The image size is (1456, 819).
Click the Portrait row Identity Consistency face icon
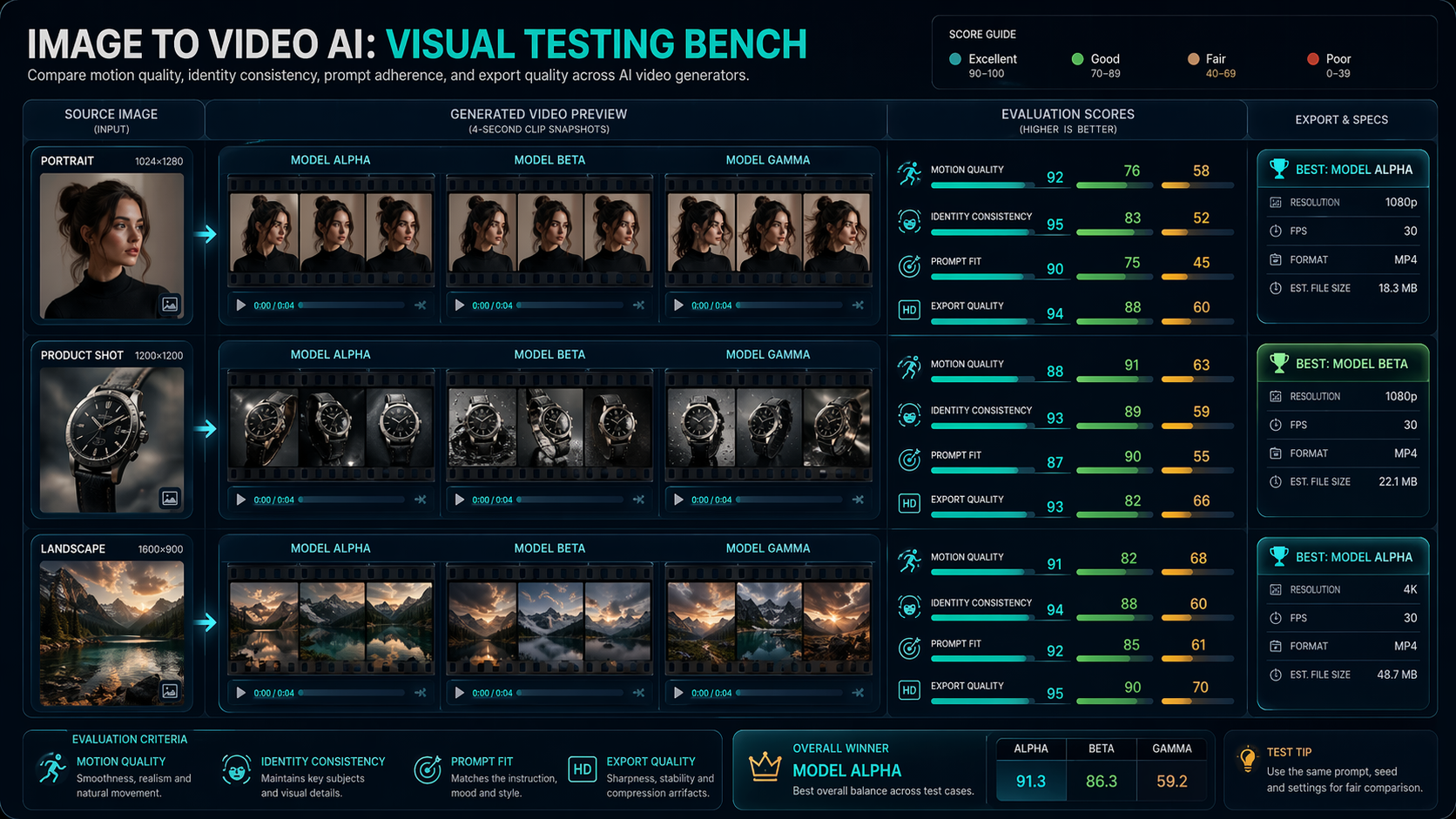[x=909, y=221]
